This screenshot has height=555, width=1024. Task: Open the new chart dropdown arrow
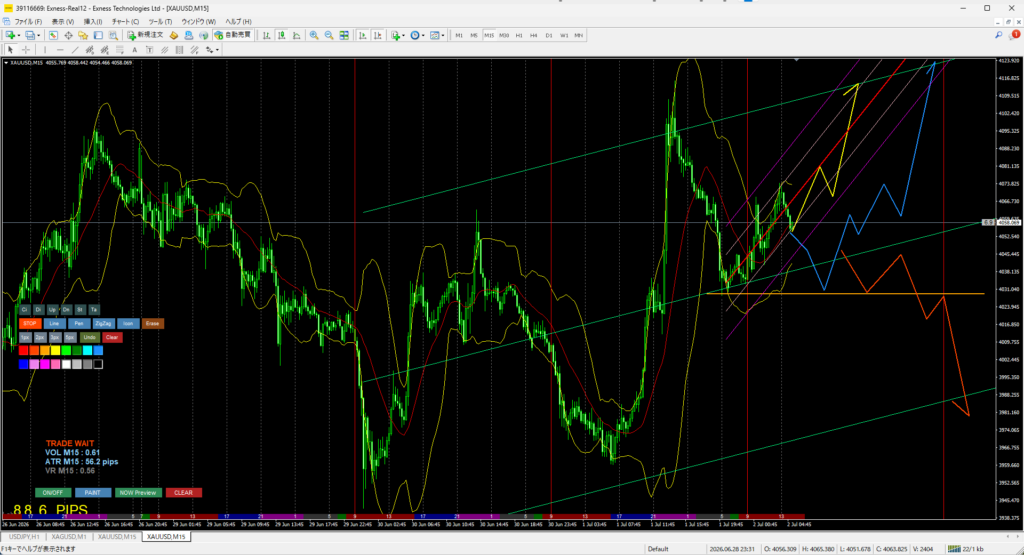coord(18,35)
